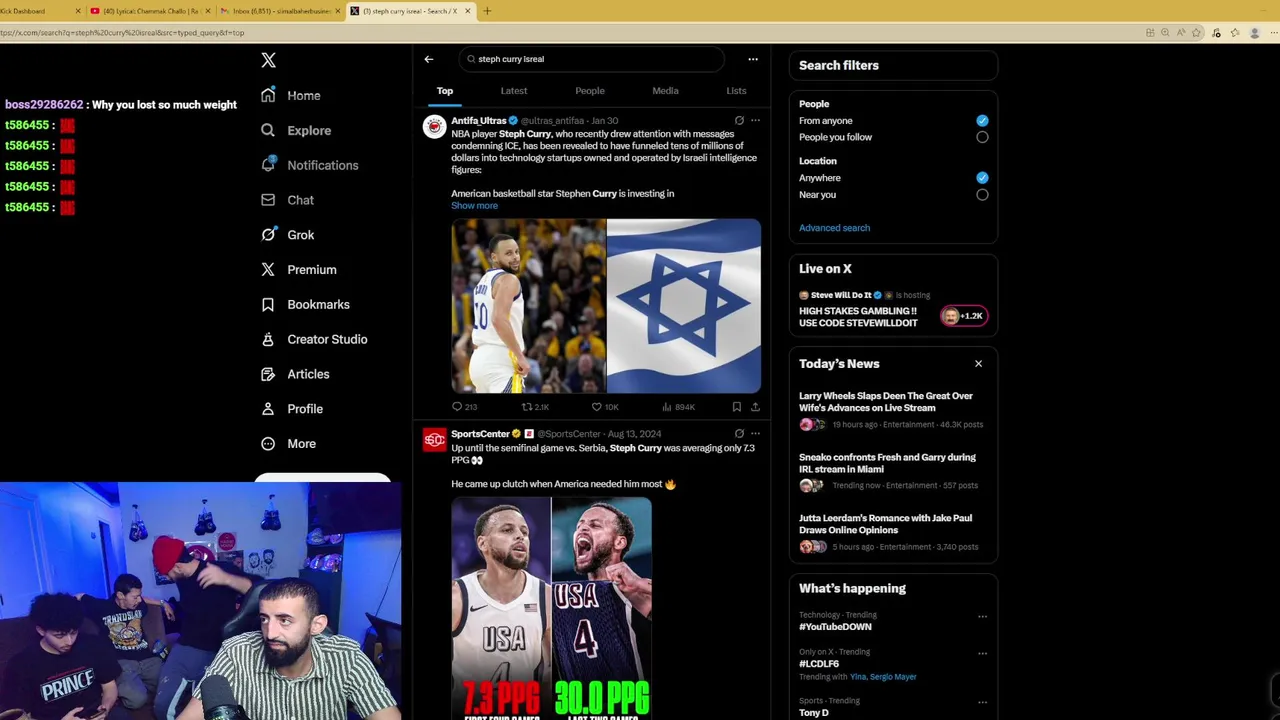Open SportsCenter account name link

click(x=480, y=434)
